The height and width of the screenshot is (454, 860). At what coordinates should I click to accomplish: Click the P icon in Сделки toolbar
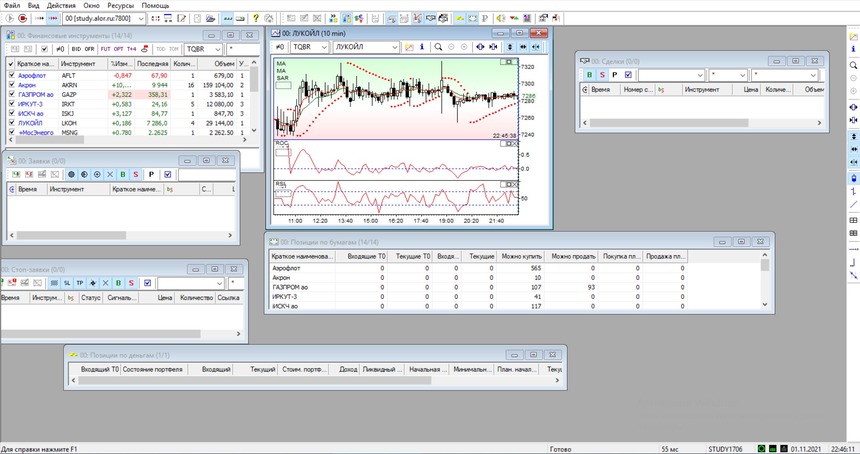pyautogui.click(x=615, y=75)
